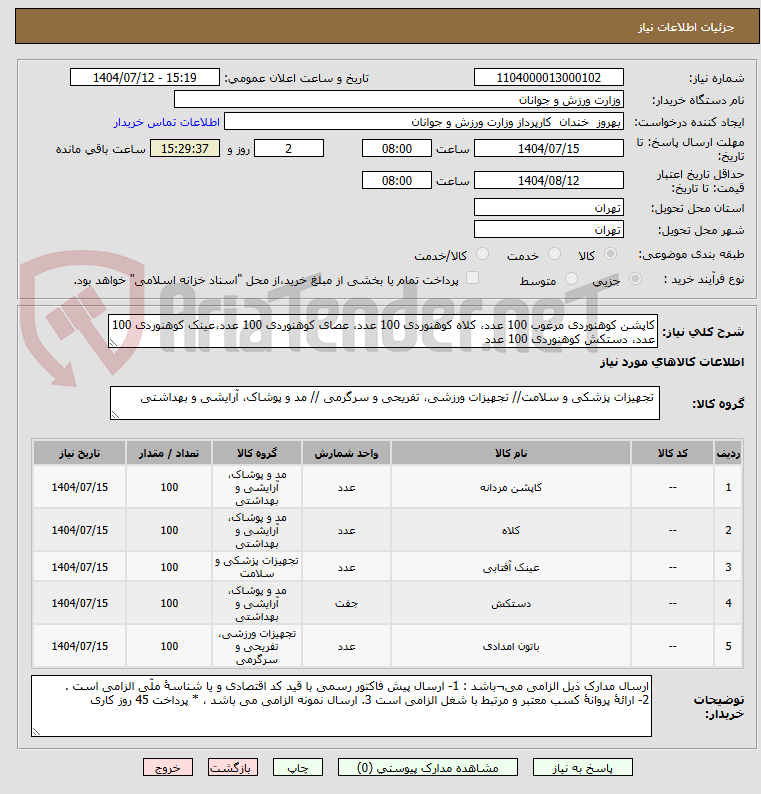This screenshot has height=794, width=761.
Task: Toggle the اسناد خزانه اسلامی payment checkbox
Action: point(472,277)
